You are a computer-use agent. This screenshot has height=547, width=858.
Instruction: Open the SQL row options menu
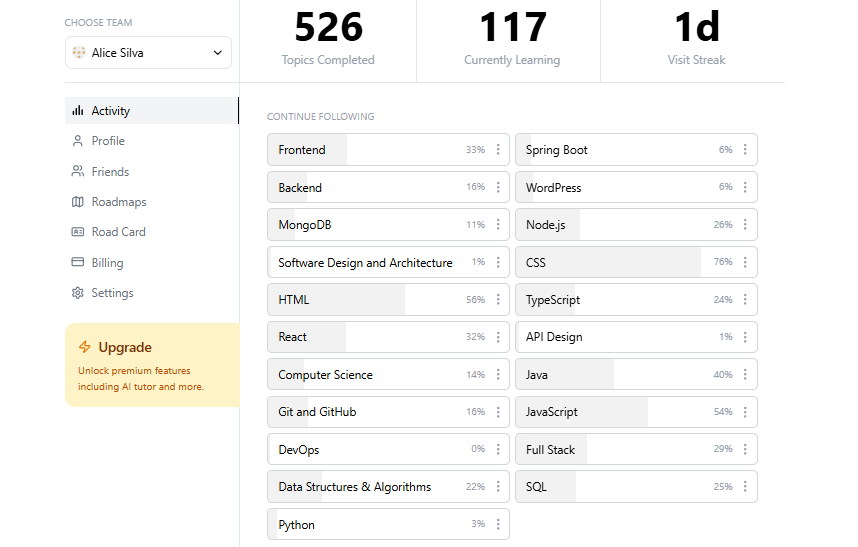click(745, 486)
